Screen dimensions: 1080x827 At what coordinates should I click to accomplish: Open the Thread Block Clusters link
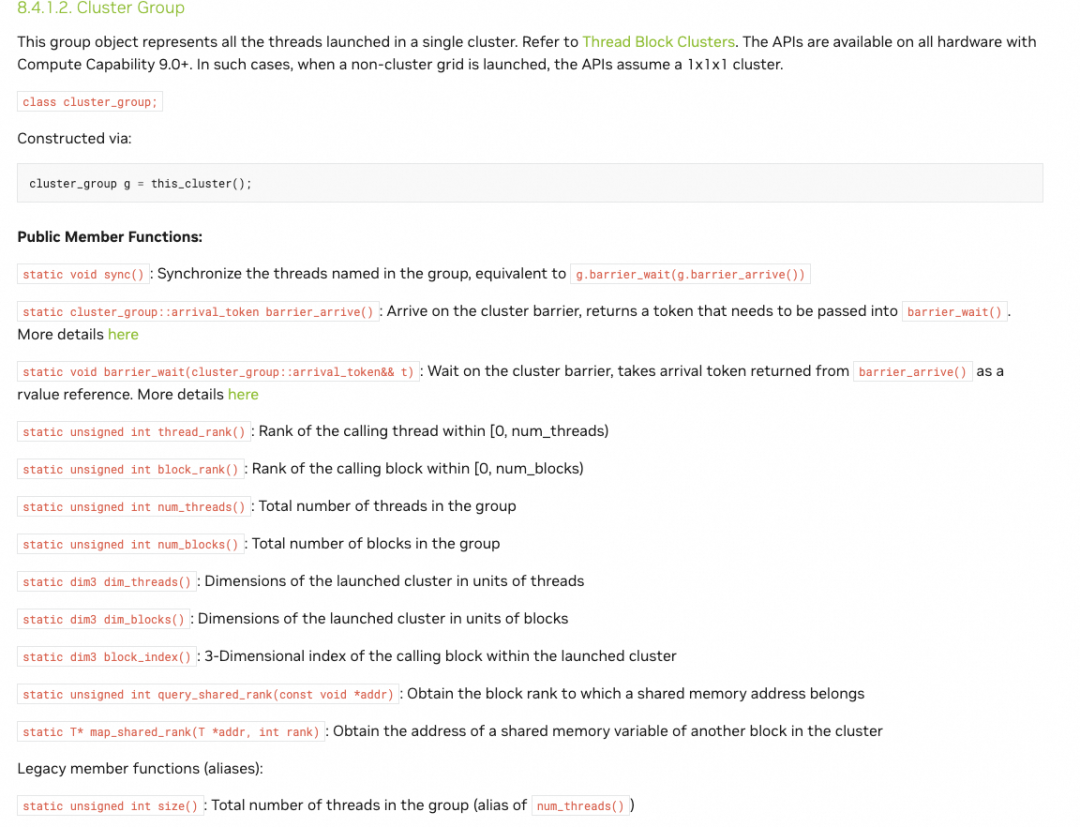pyautogui.click(x=658, y=42)
